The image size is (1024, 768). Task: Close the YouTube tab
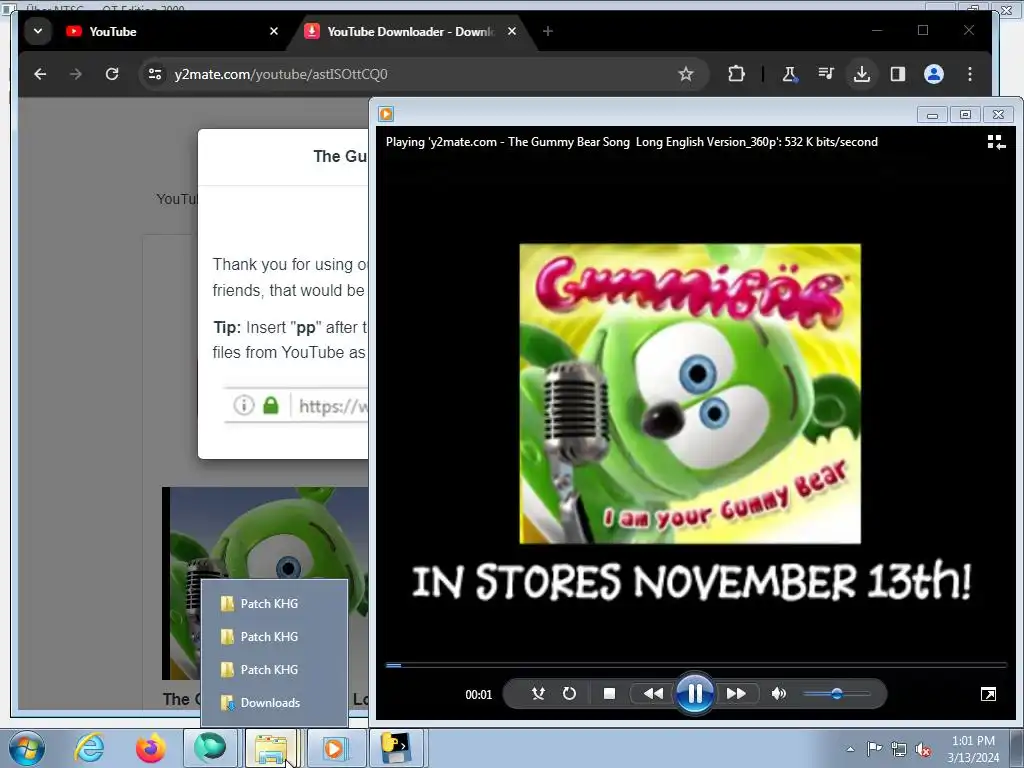tap(274, 31)
